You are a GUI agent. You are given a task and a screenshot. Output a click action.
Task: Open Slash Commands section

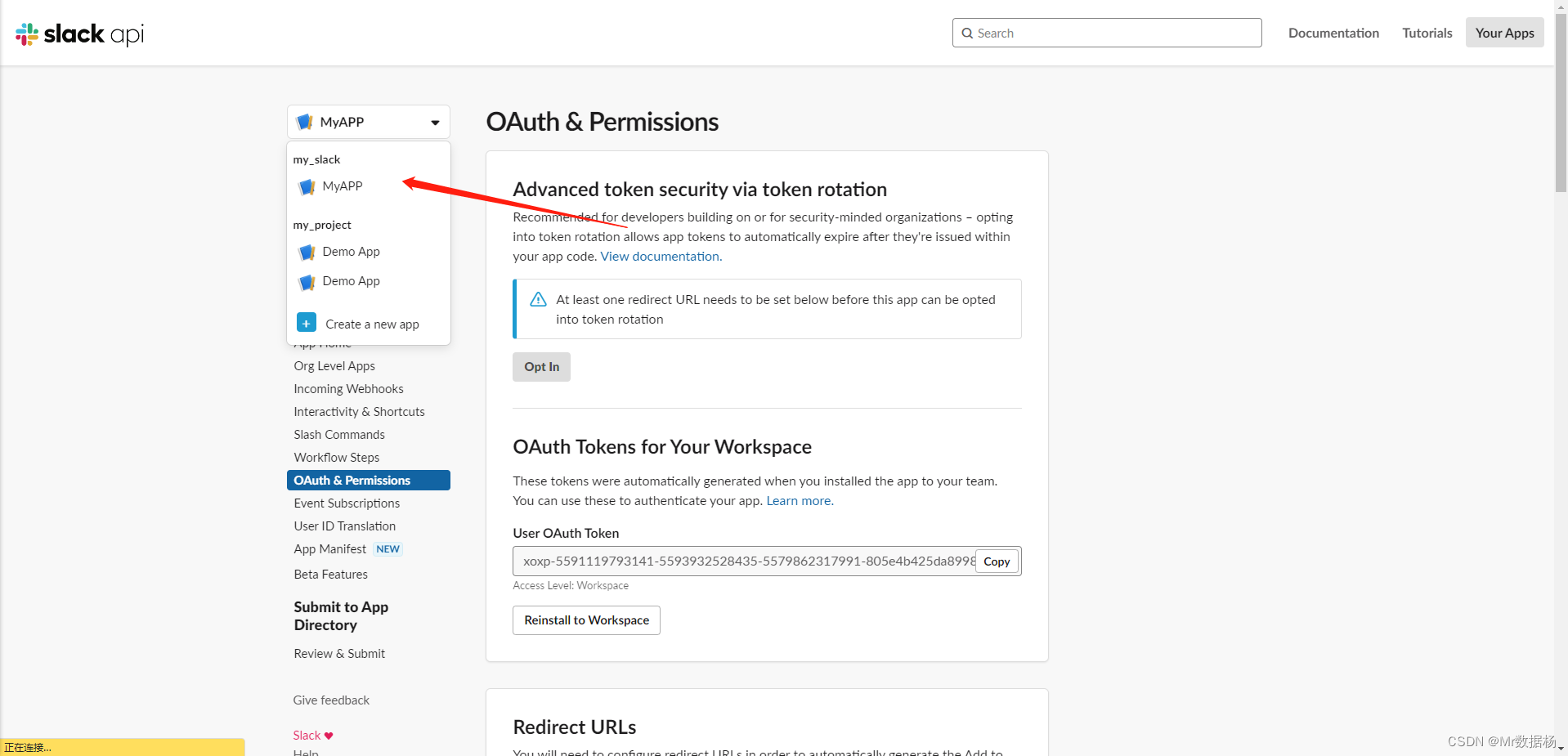339,435
